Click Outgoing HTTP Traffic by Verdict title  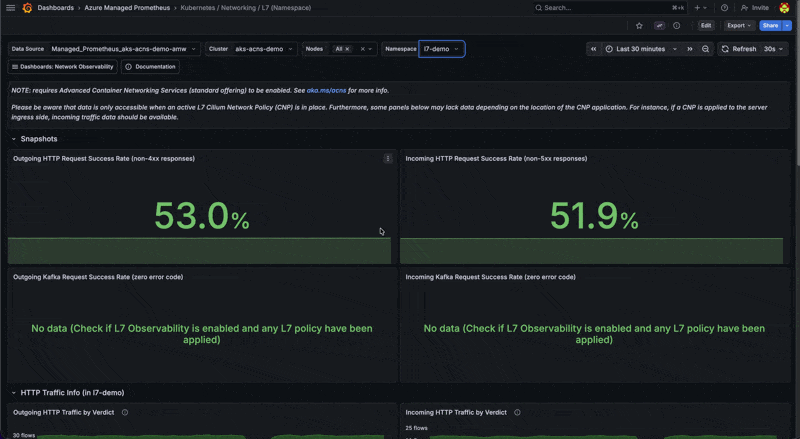pos(63,412)
